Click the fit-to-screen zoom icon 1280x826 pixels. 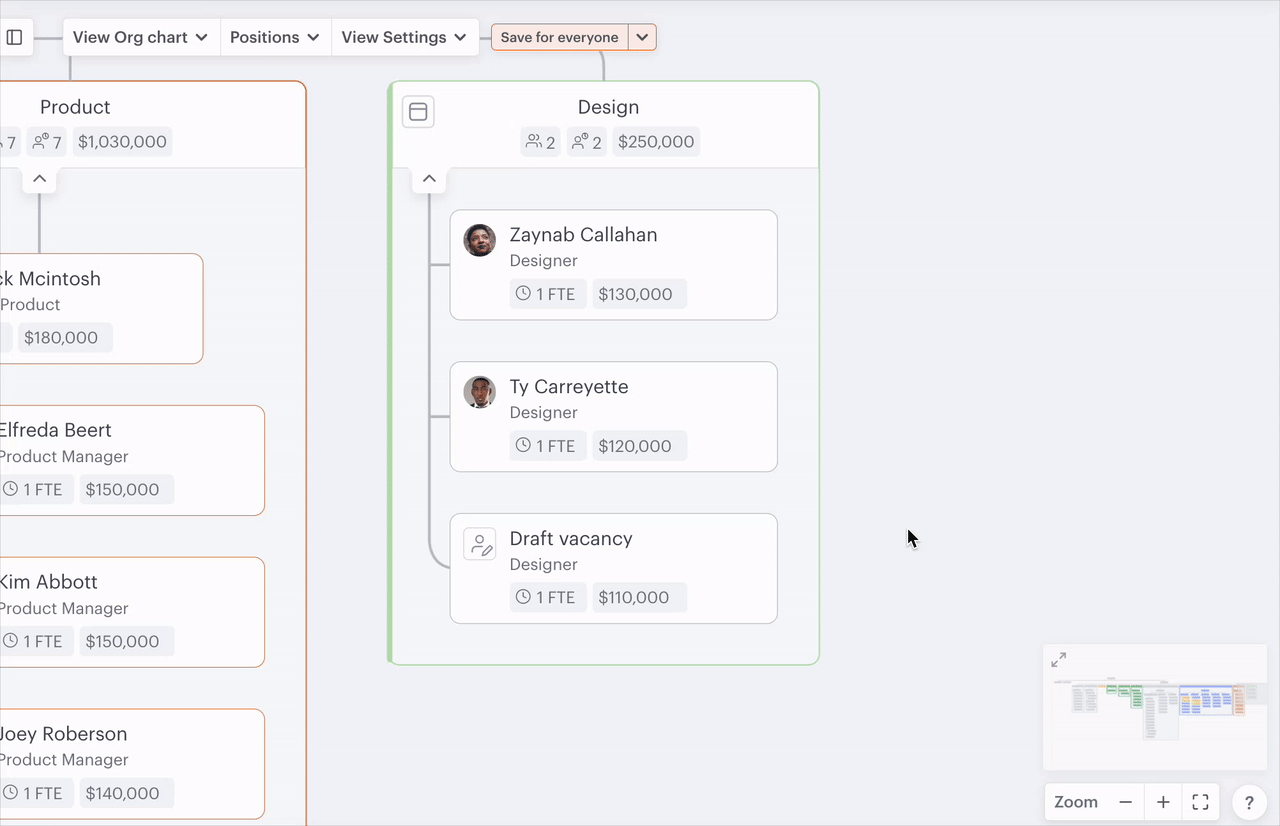point(1201,802)
